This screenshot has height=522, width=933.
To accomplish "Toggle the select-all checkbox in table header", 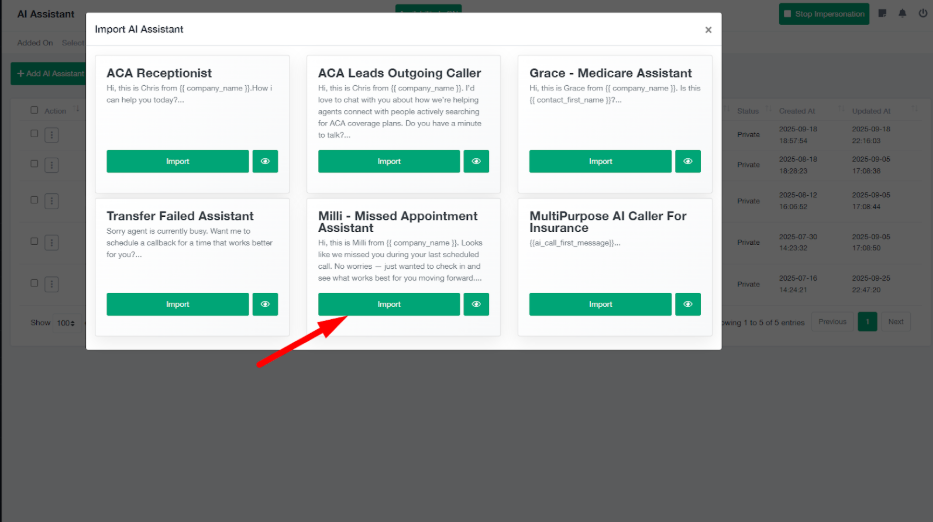I will (35, 111).
